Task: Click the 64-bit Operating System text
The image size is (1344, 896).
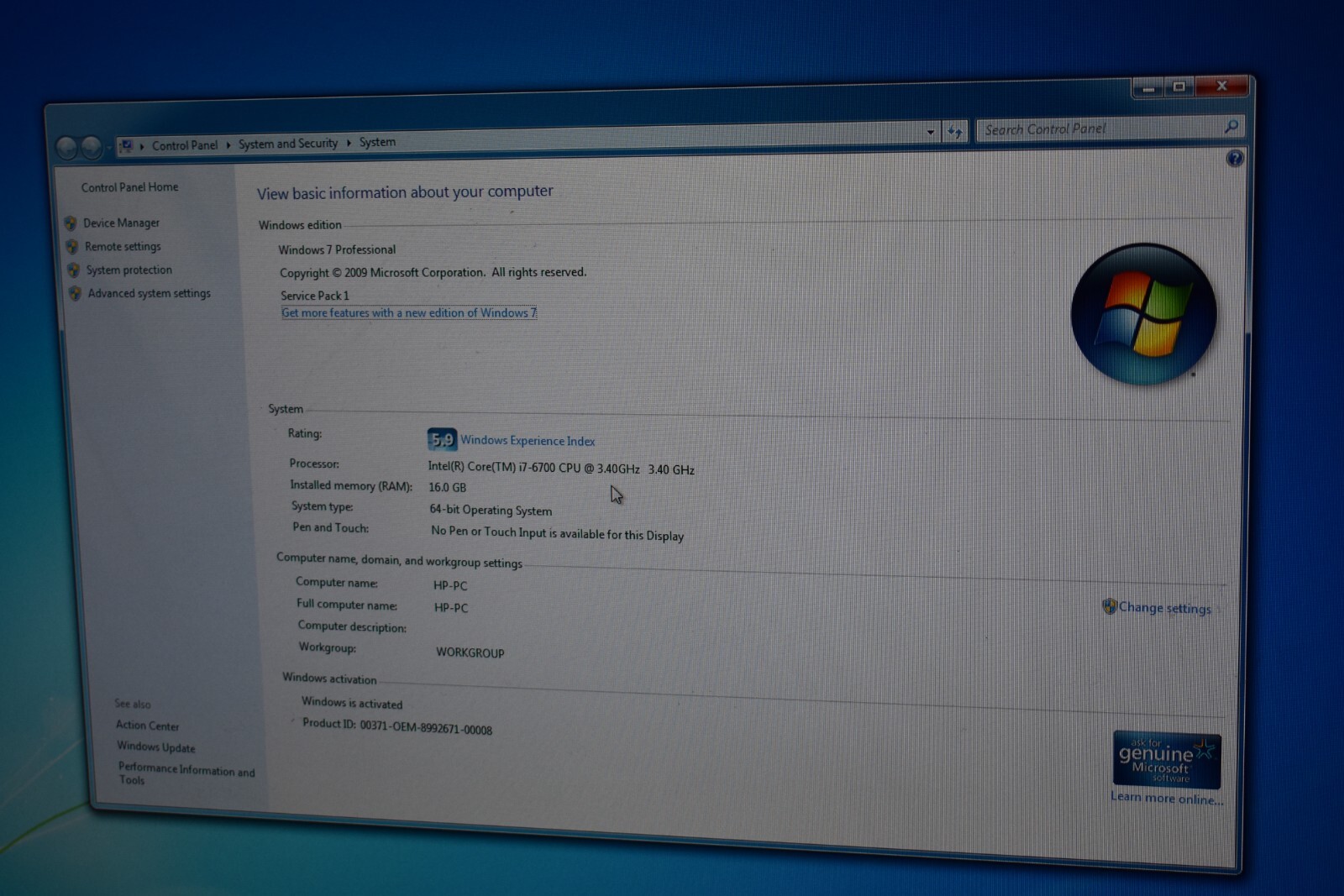Action: pyautogui.click(x=491, y=510)
